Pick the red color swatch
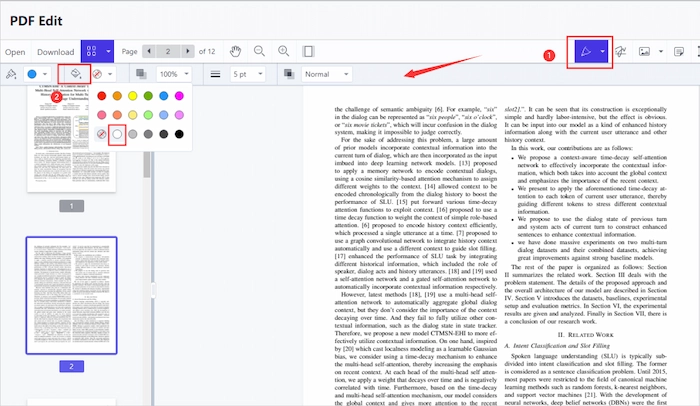 tap(100, 97)
